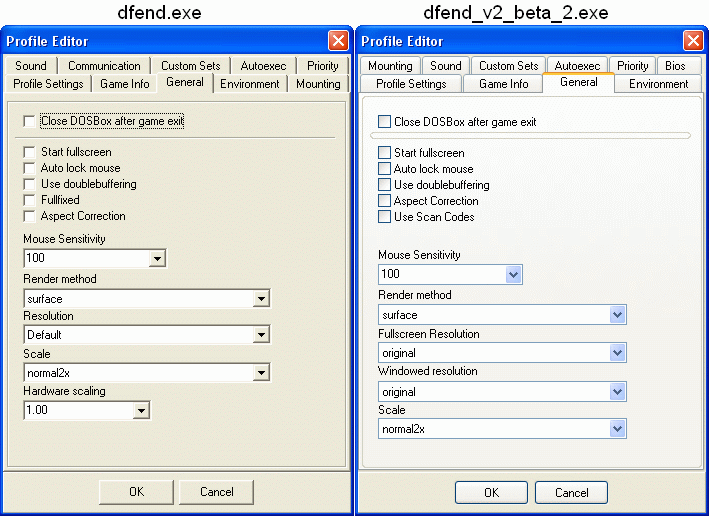The image size is (709, 516).
Task: Enable the 'Use Scan Codes' checkbox
Action: tap(384, 217)
